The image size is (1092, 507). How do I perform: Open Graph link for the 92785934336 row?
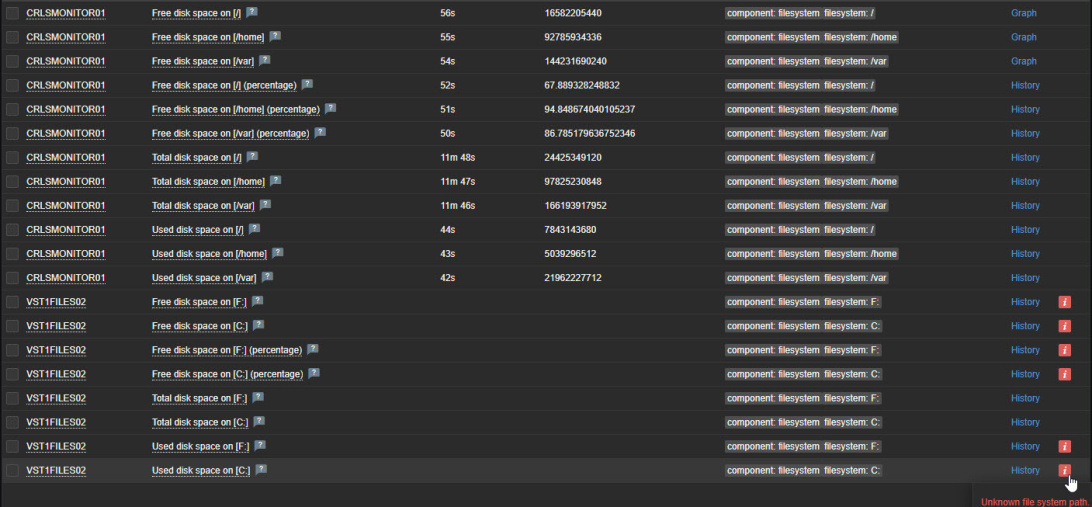point(1024,37)
